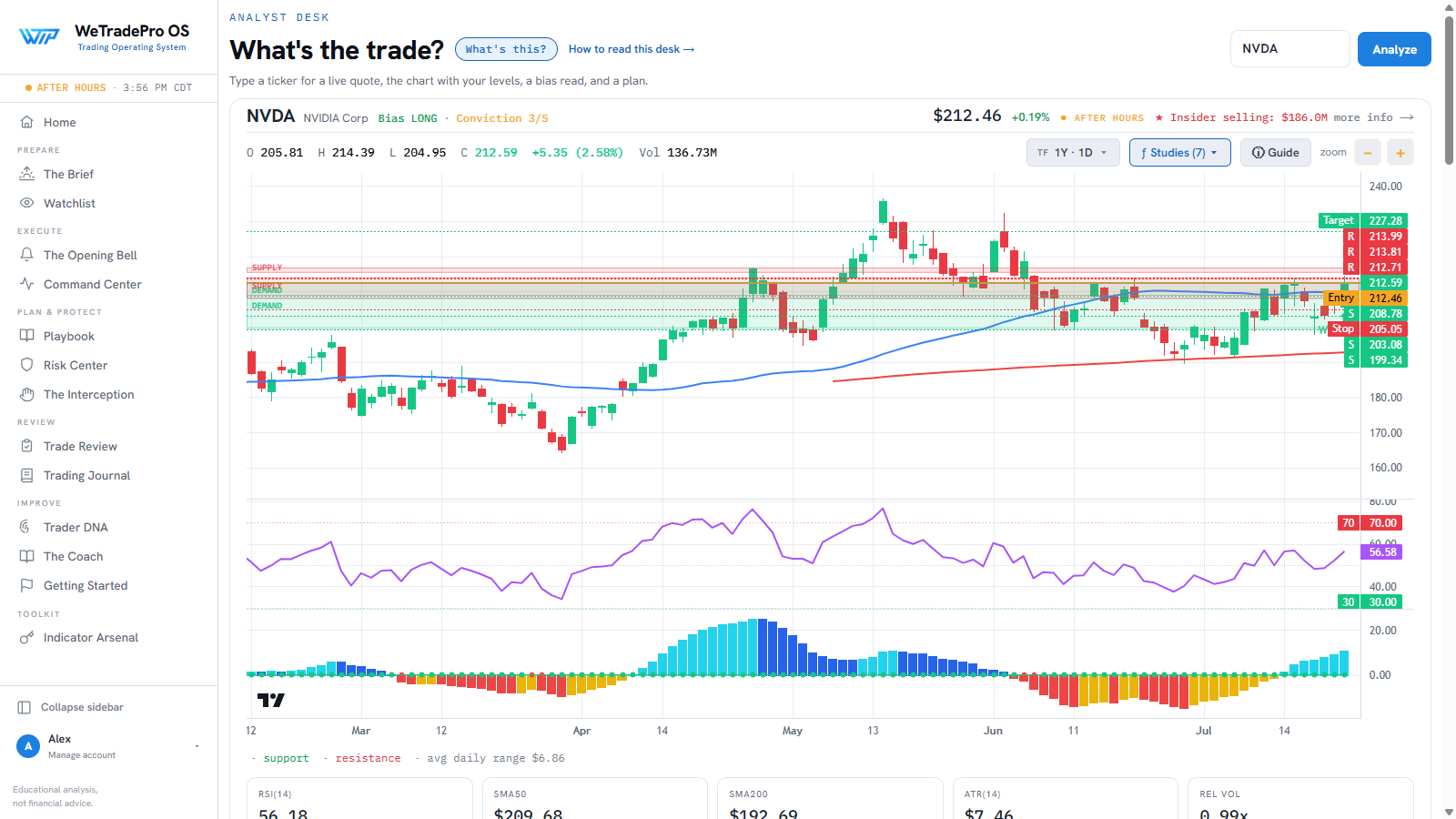The image size is (1456, 819).
Task: Click the Command Center pulse icon
Action: pyautogui.click(x=27, y=284)
